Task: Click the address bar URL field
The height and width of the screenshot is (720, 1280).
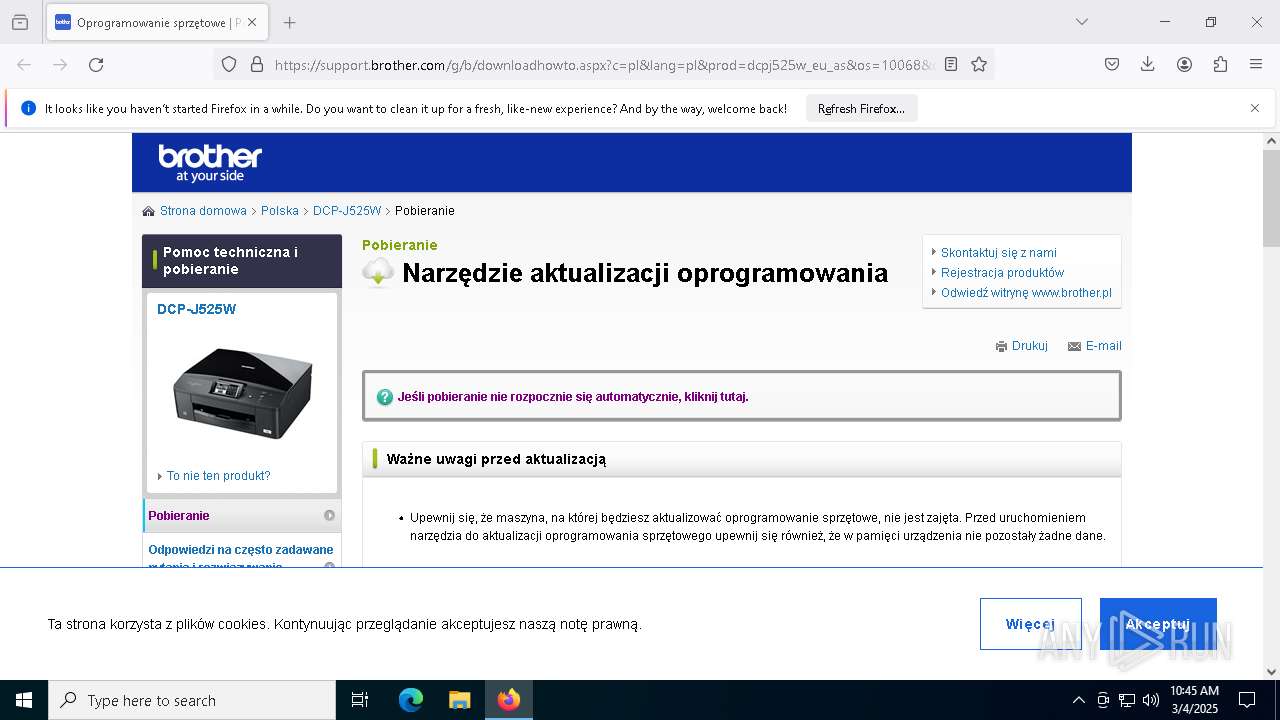Action: click(x=606, y=64)
